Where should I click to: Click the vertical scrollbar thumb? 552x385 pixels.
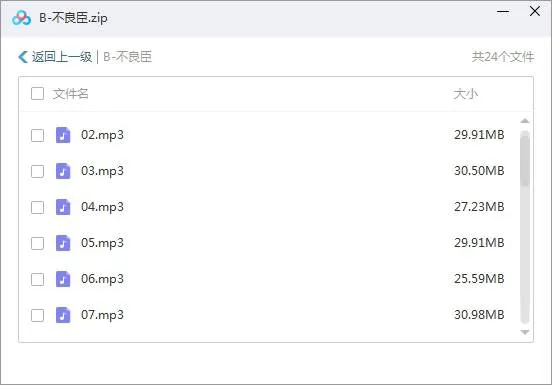525,158
